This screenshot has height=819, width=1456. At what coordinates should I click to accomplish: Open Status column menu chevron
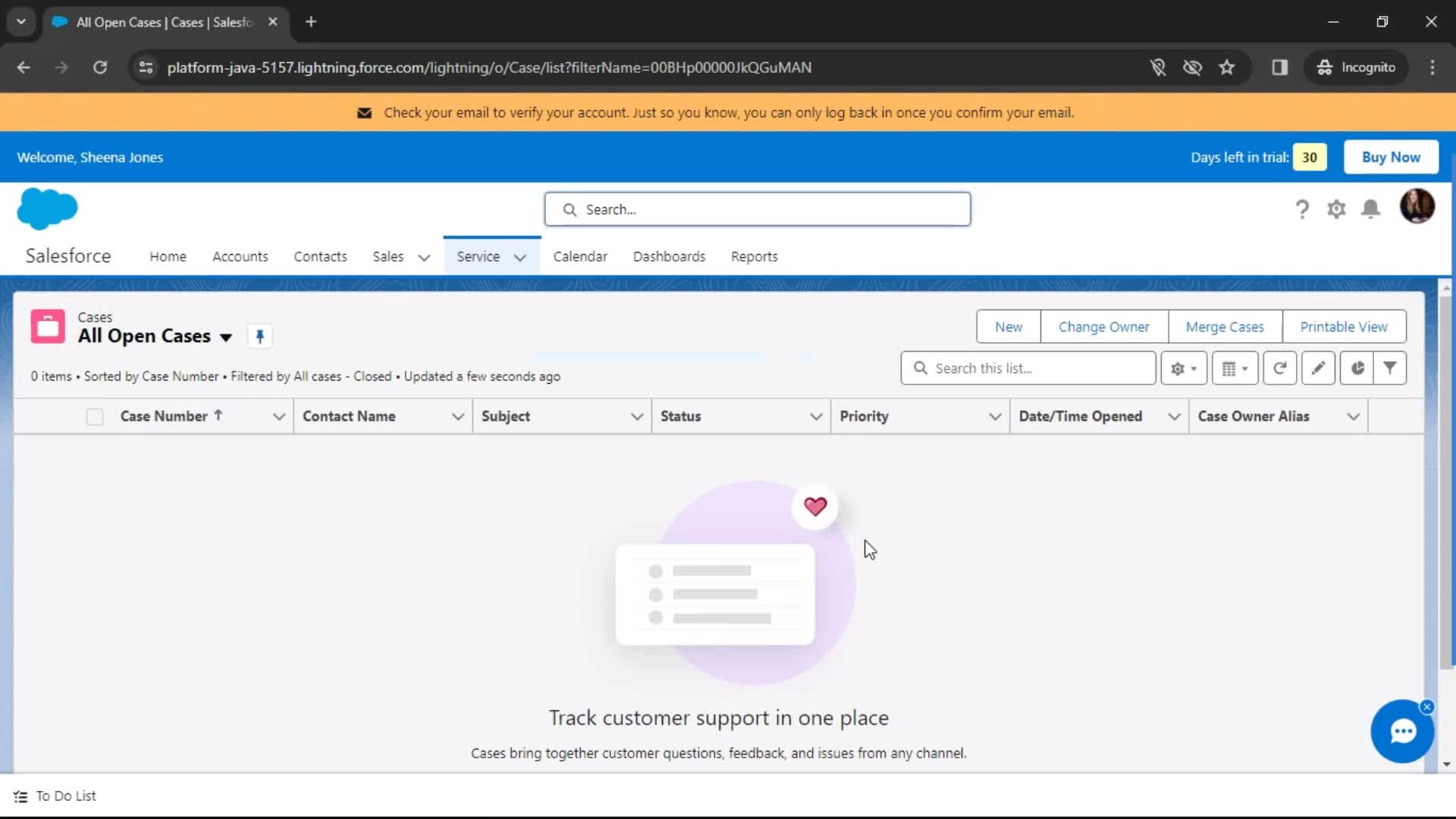pos(816,416)
